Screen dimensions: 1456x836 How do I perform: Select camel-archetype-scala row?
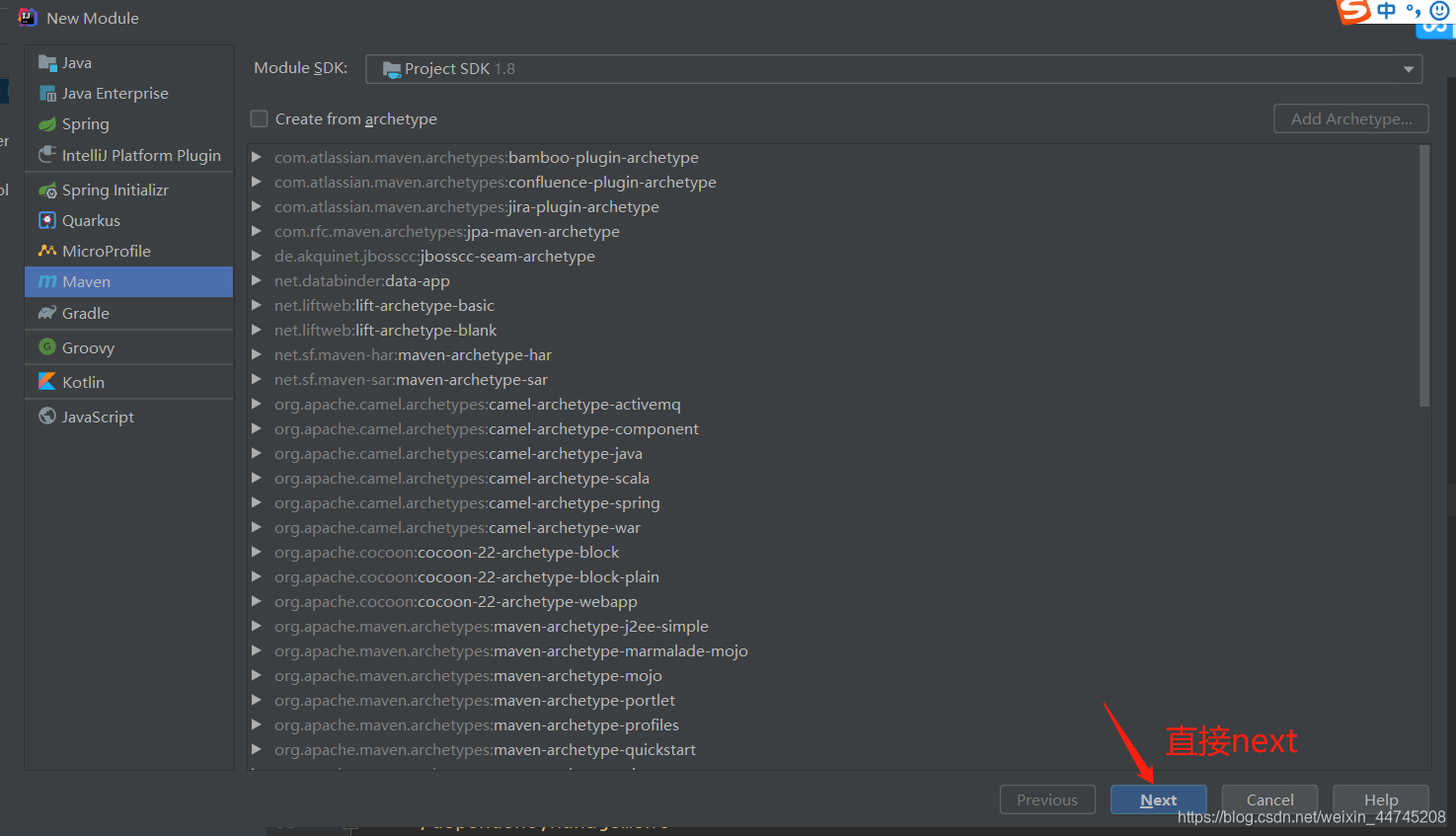(834, 478)
